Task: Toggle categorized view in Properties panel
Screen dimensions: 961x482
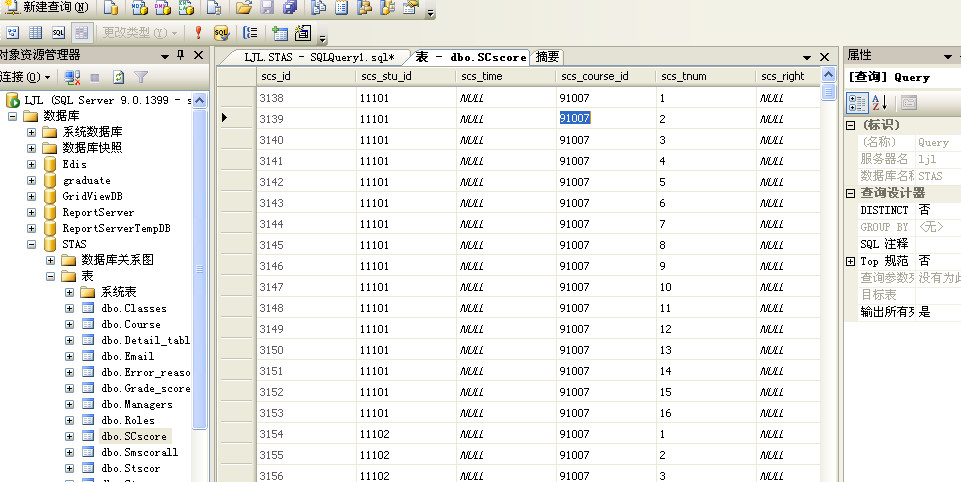Action: 857,102
